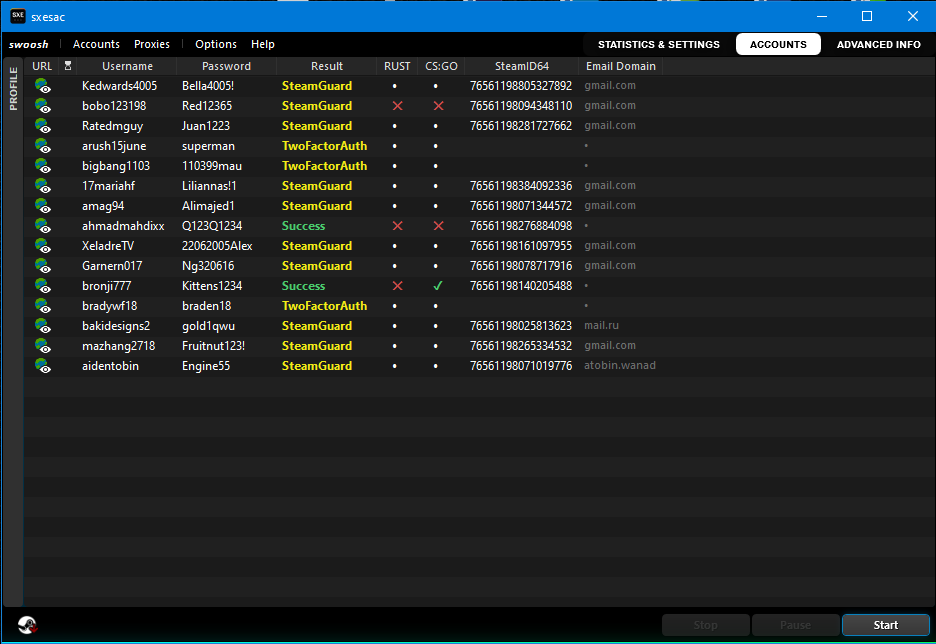Screen dimensions: 936x644
Task: Select TwoFactorAuth result for bradywf18
Action: tap(324, 306)
